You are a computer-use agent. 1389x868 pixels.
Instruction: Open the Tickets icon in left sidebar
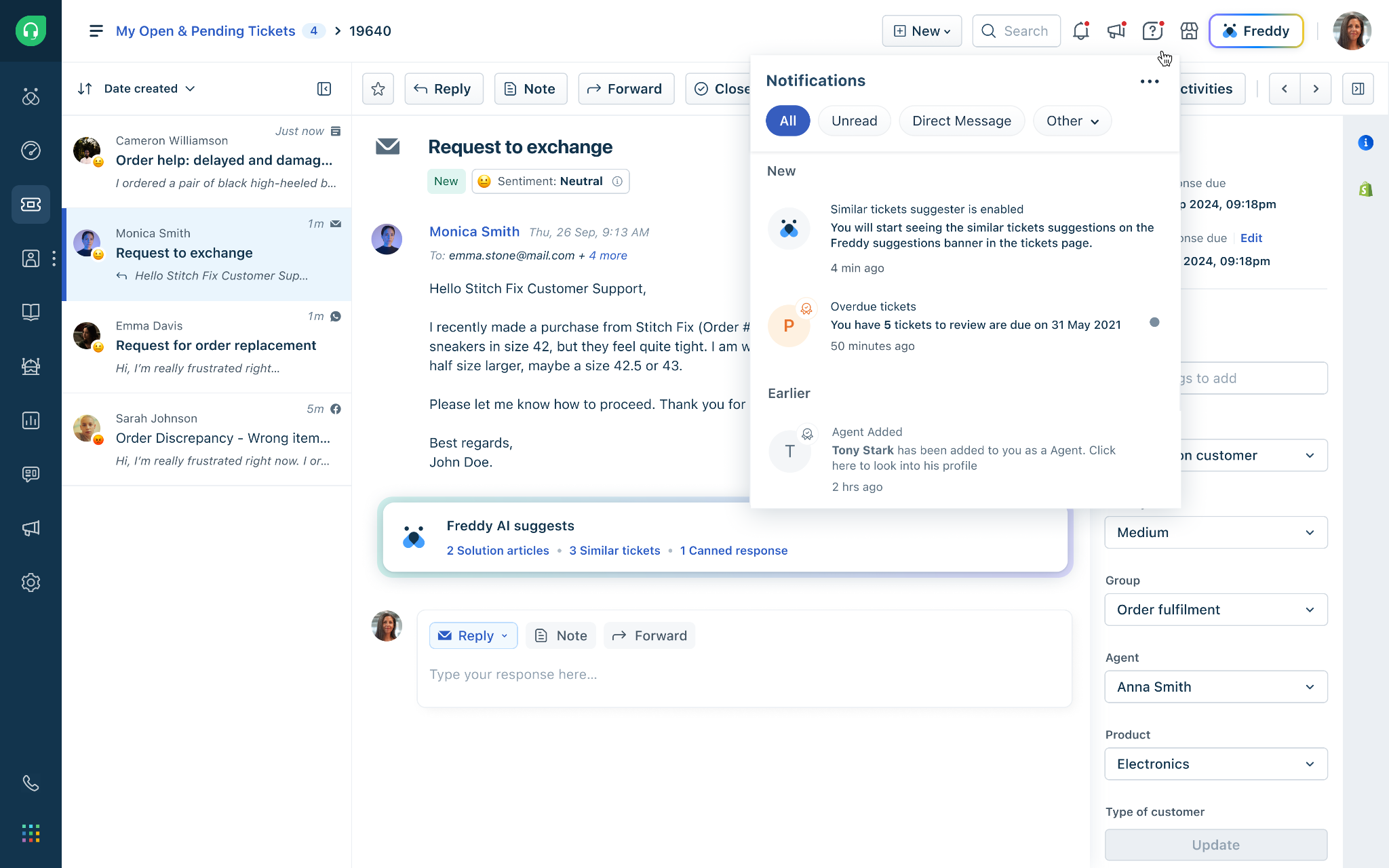tap(31, 204)
